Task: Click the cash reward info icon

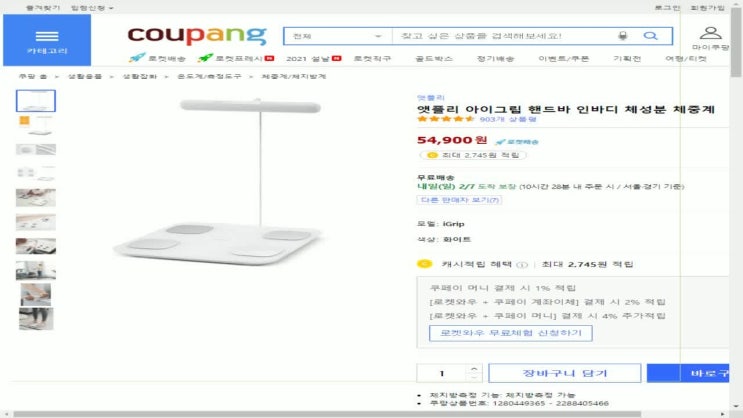Action: click(x=522, y=265)
